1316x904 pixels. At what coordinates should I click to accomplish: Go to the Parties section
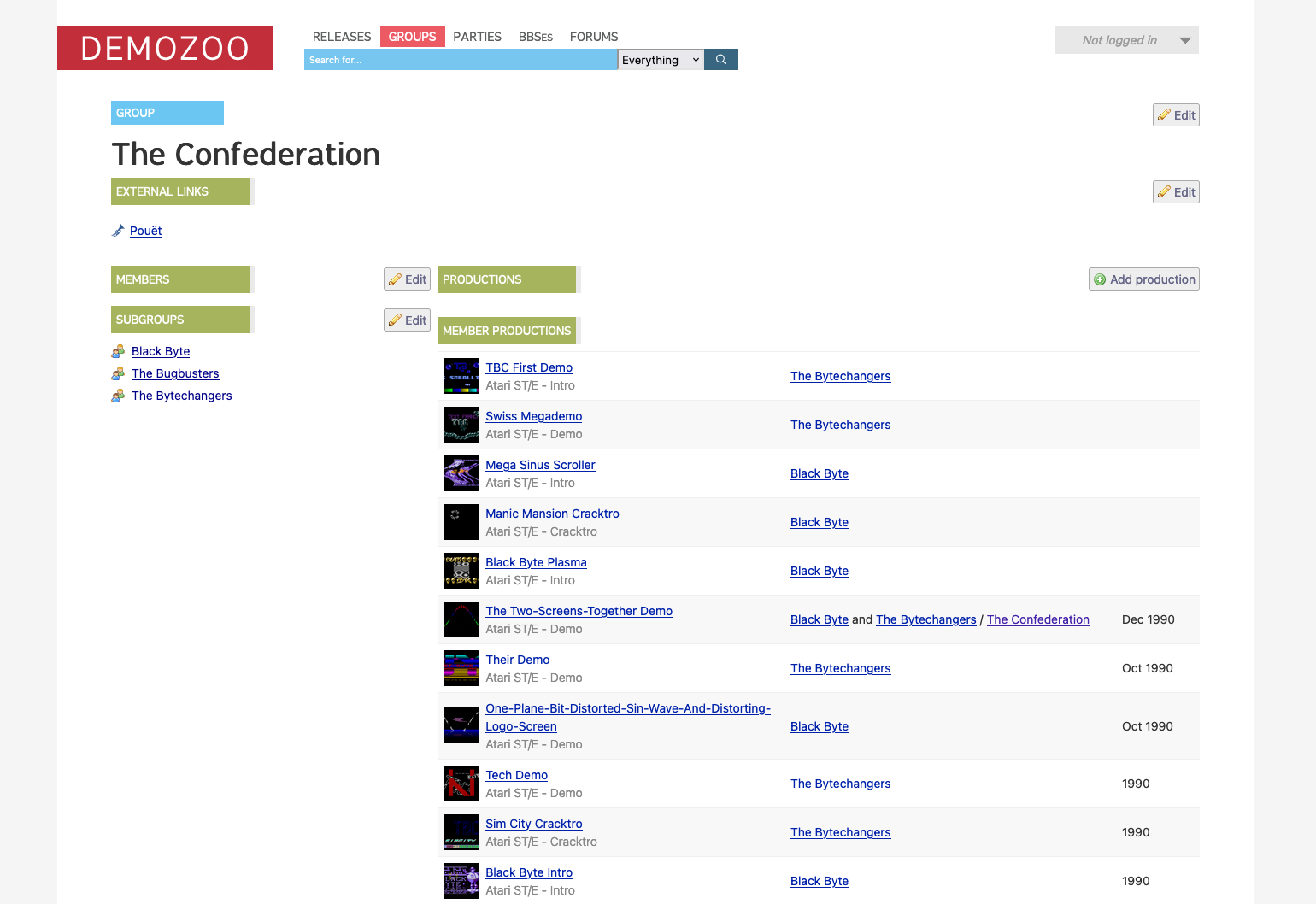point(477,37)
